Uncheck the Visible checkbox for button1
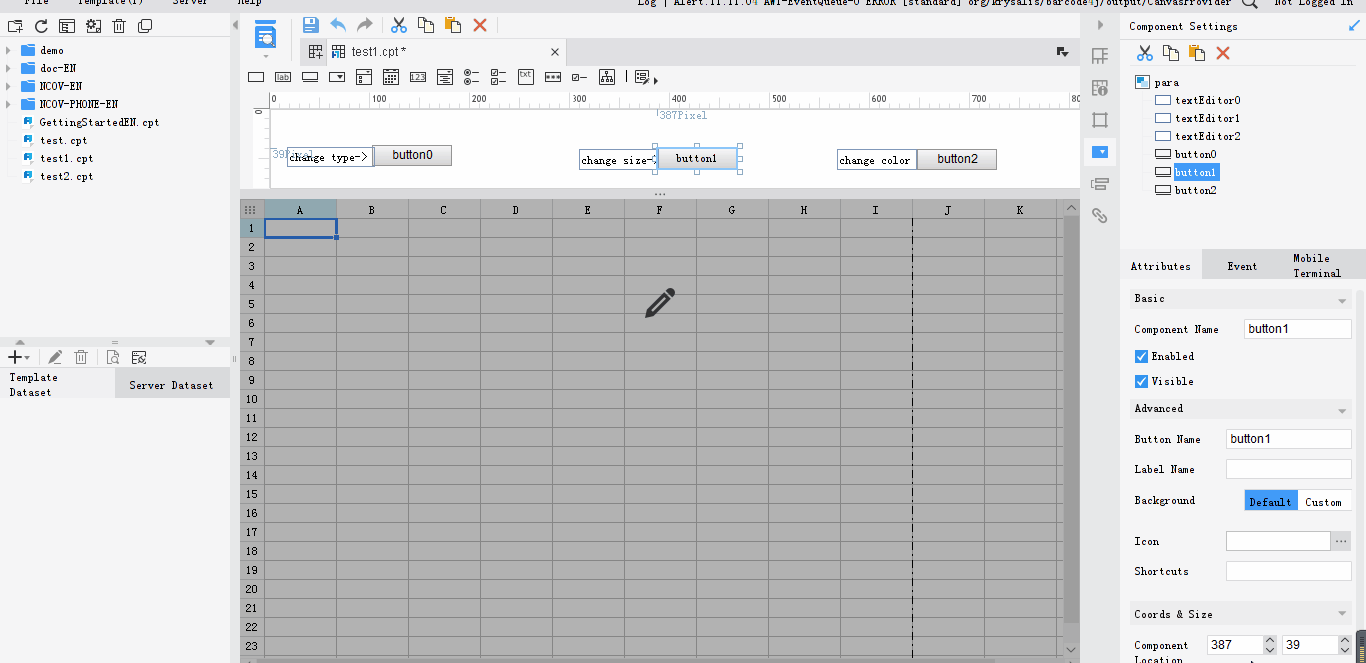Screen dimensions: 1366x663 point(1140,381)
